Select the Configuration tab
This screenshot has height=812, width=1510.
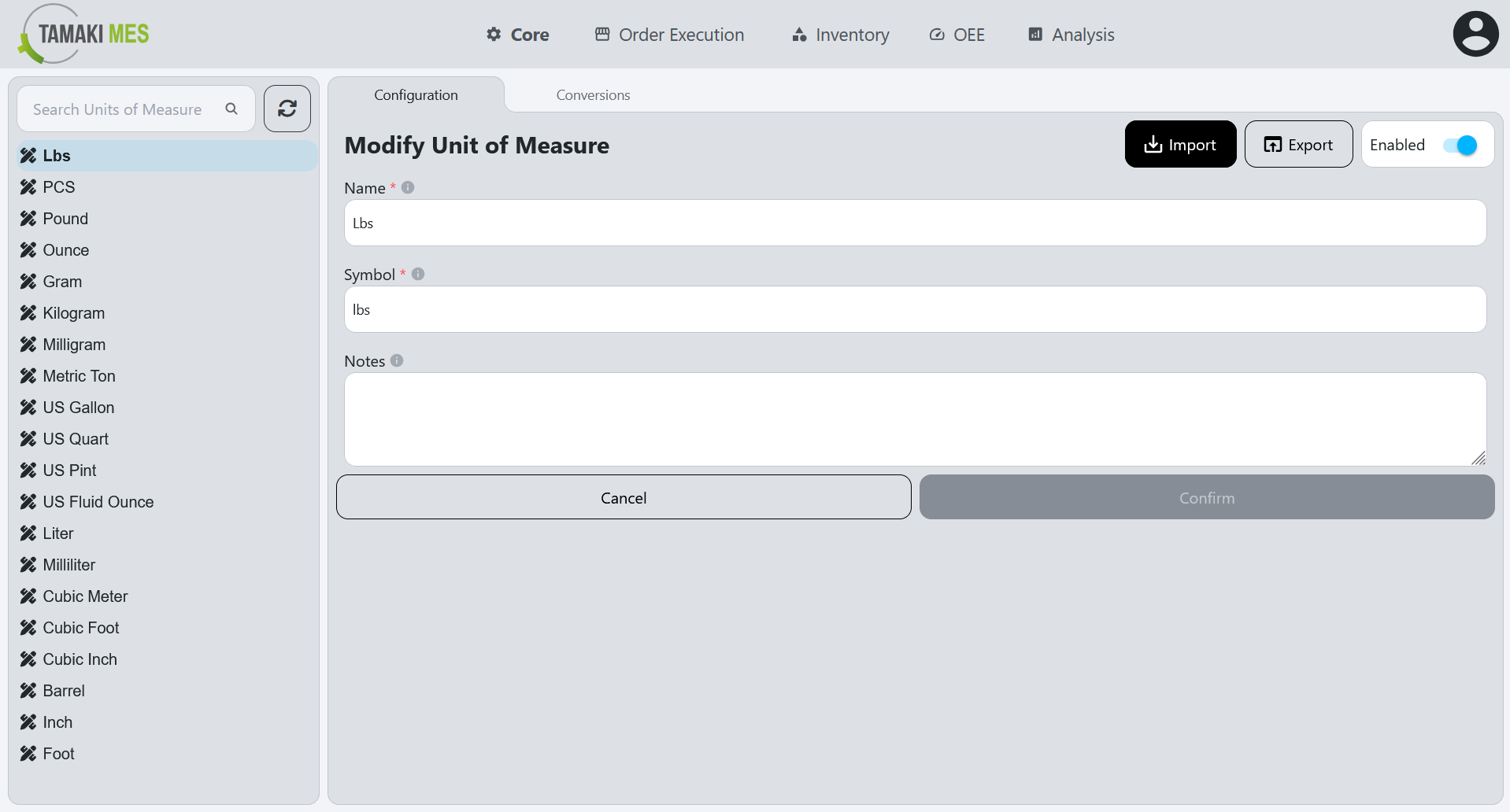(x=416, y=94)
